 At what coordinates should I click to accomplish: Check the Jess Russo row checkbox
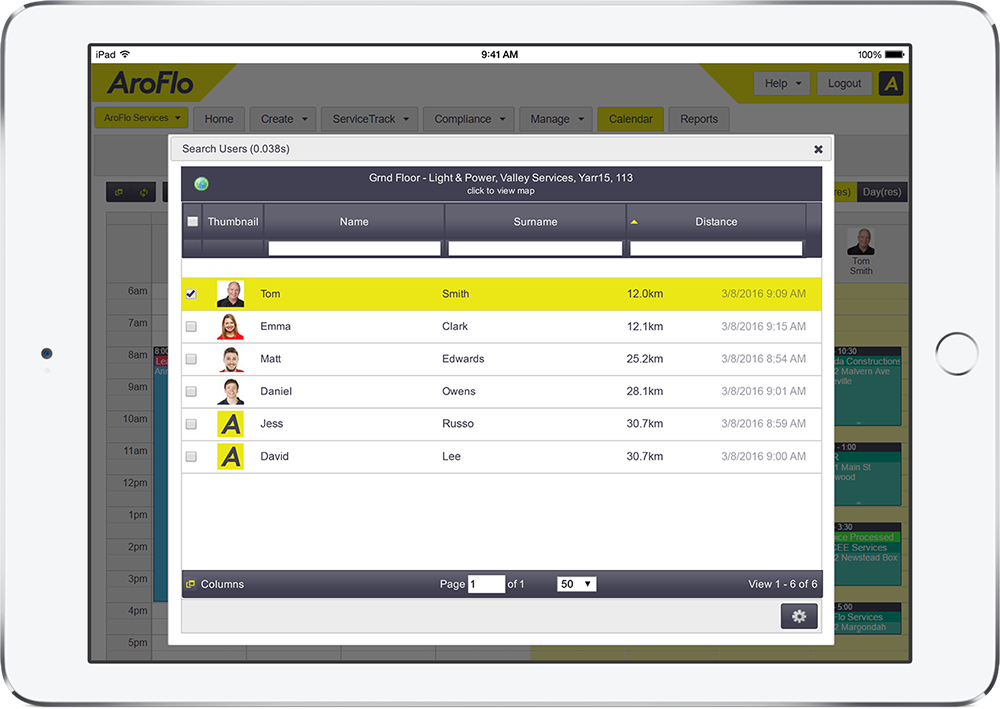(191, 424)
